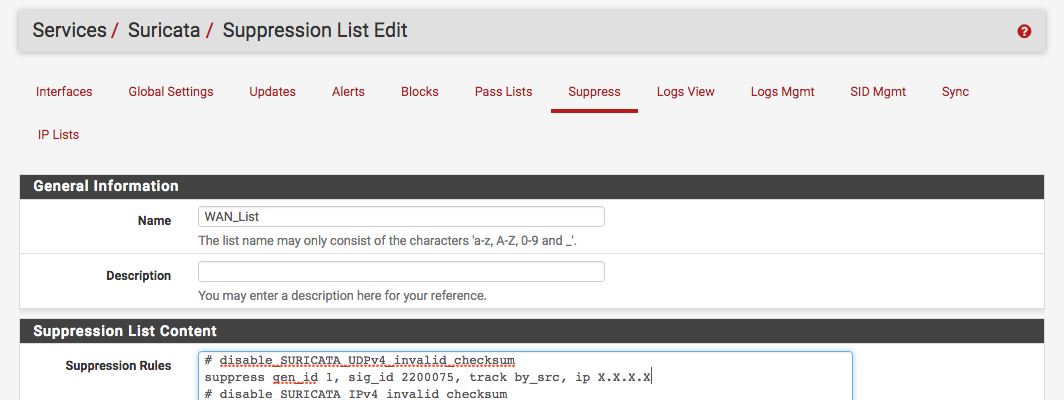The image size is (1064, 400).
Task: Go to the Sync tab
Action: coord(955,92)
